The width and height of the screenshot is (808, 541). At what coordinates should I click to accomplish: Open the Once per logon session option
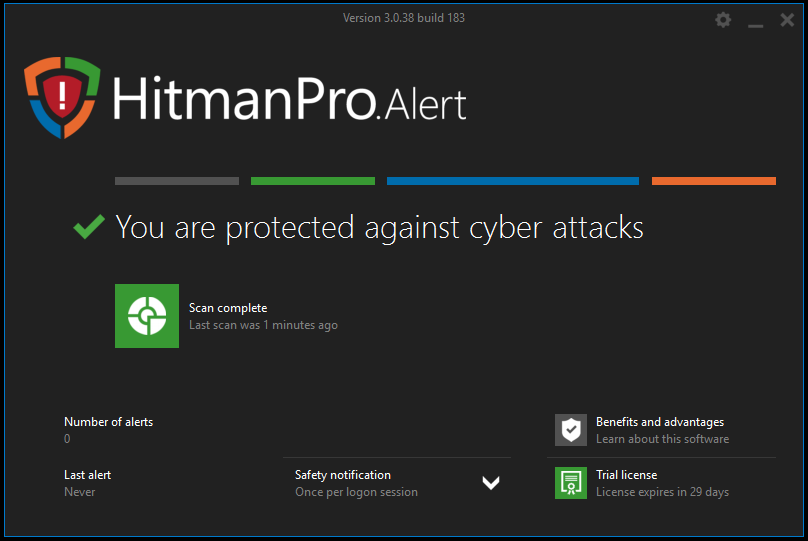(x=356, y=492)
